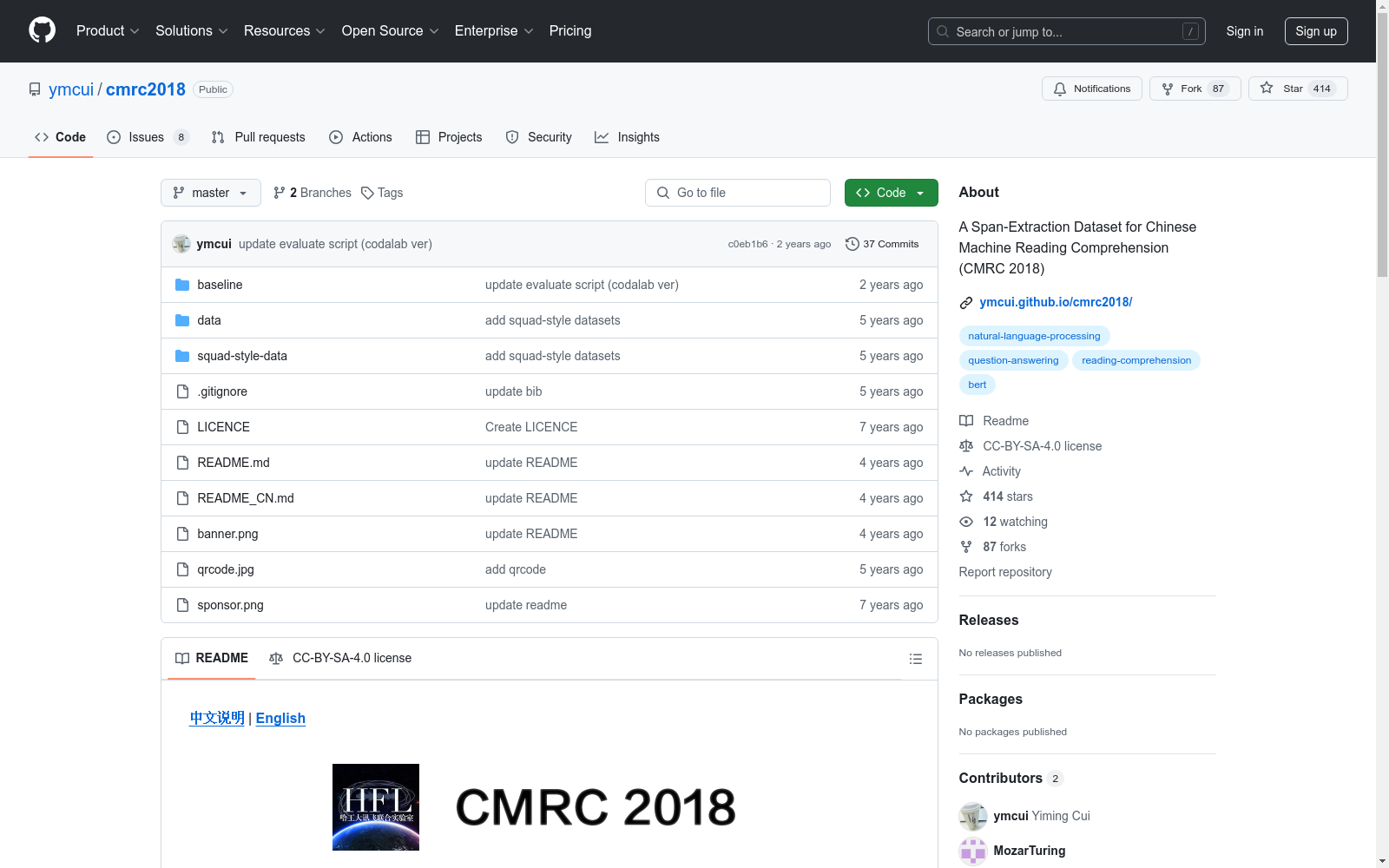View the 414 stars list

(996, 496)
